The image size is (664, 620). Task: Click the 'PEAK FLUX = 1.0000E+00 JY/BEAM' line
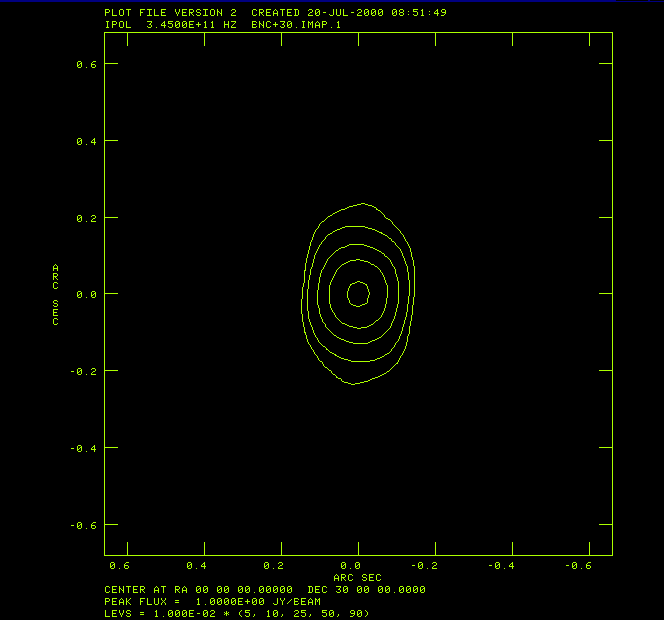213,601
